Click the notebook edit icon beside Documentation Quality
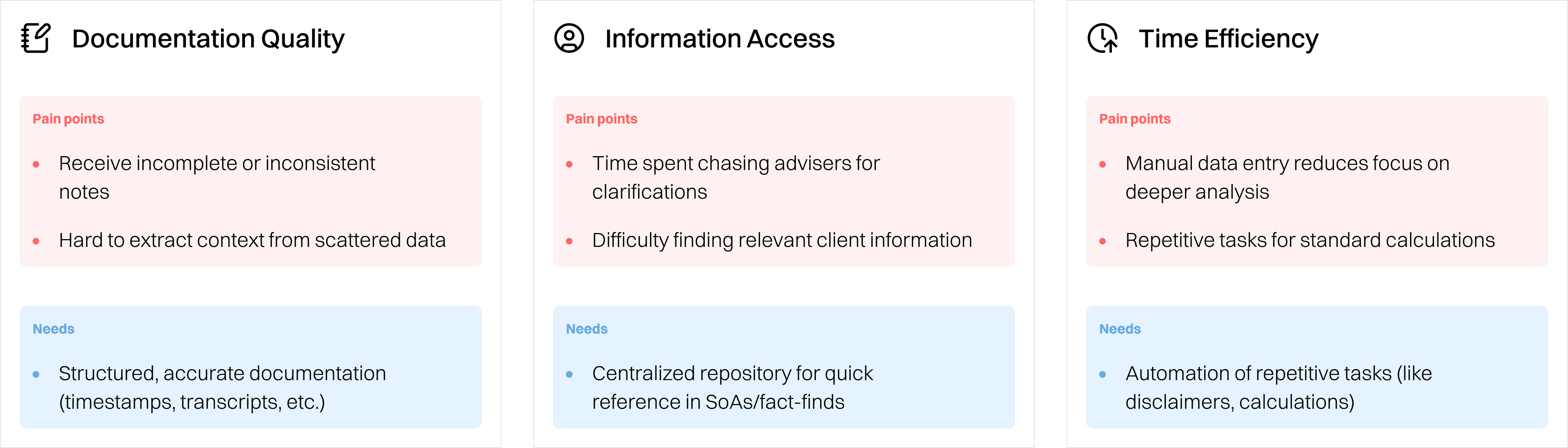Screen dimensions: 1568x448 pyautogui.click(x=36, y=38)
